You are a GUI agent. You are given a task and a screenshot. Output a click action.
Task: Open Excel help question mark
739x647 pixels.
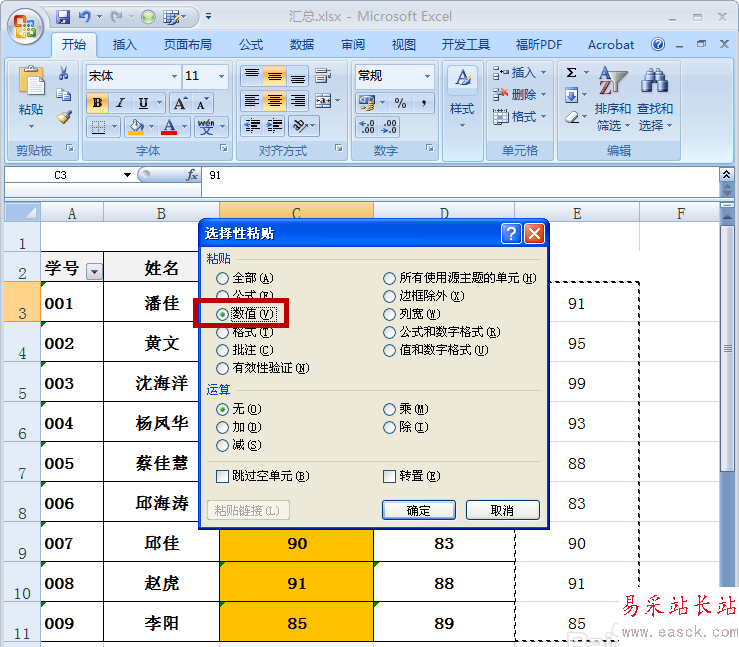(x=658, y=44)
